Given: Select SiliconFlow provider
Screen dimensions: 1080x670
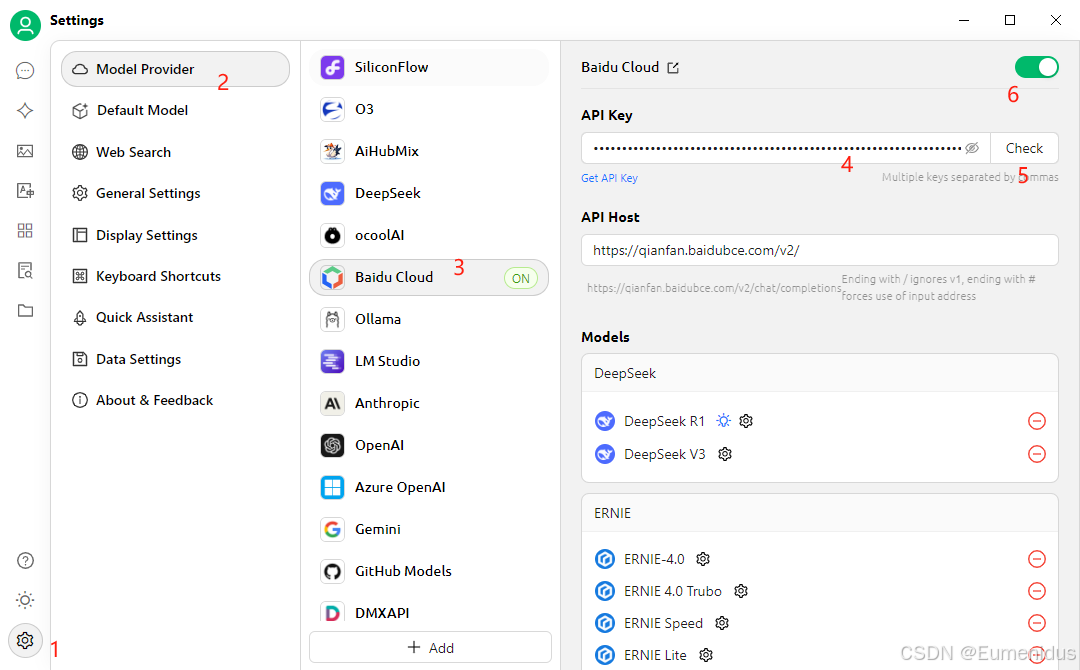Looking at the screenshot, I should [429, 67].
